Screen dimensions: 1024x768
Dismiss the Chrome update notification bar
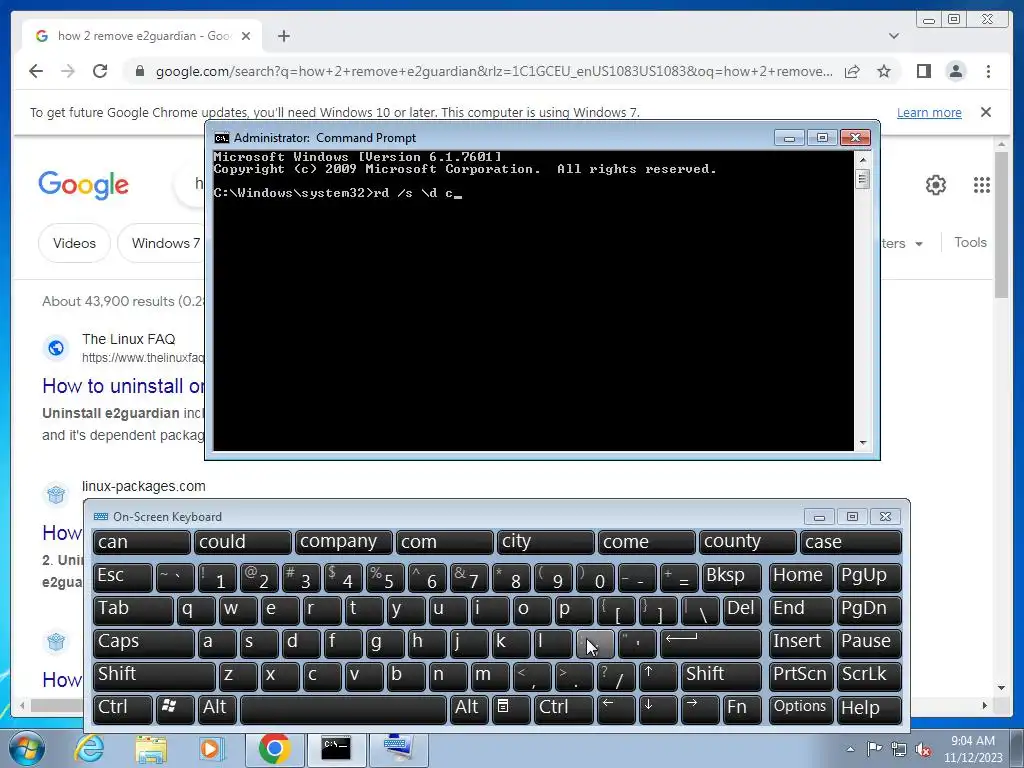click(x=985, y=112)
